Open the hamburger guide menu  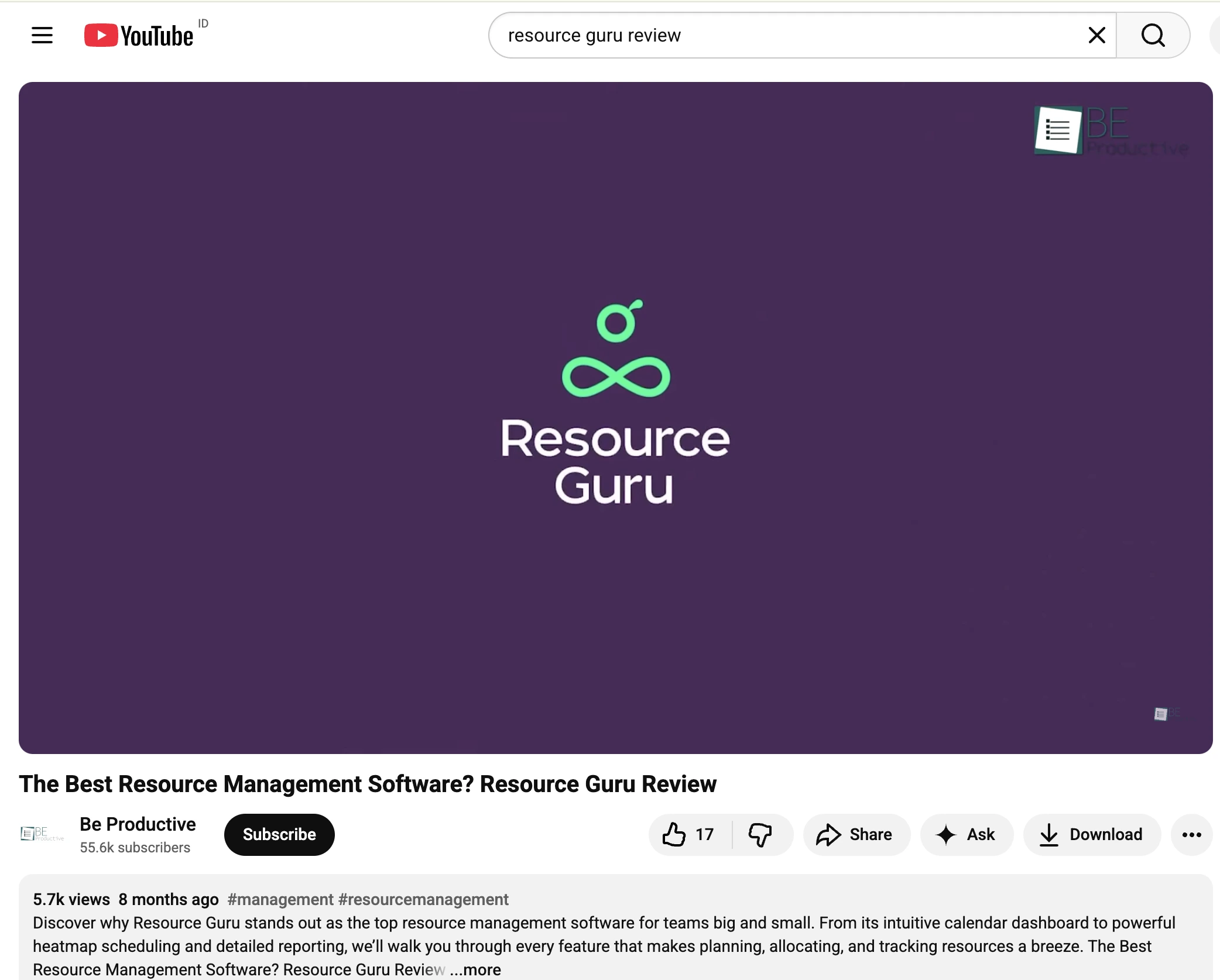pos(42,35)
